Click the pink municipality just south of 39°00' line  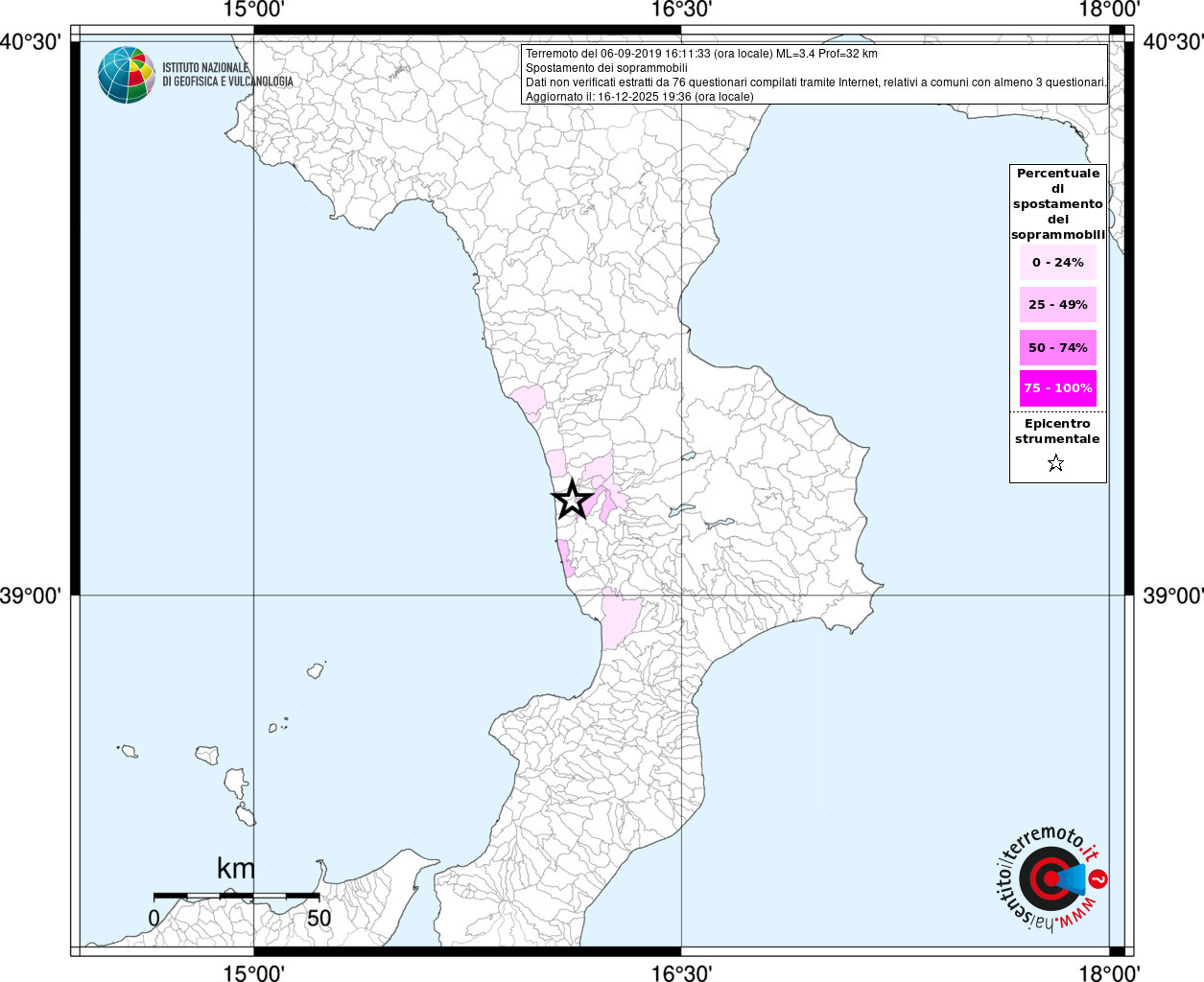point(619,620)
